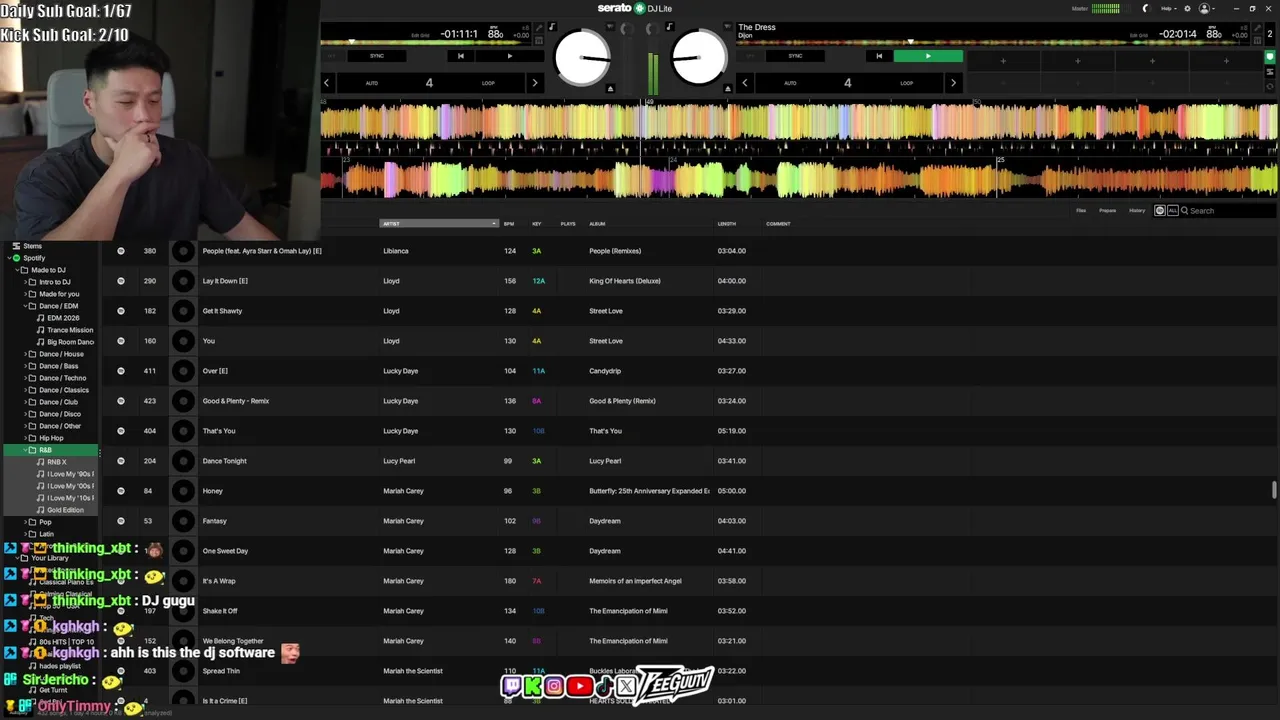
Task: Toggle the right deck auto loop 4
Action: (848, 83)
